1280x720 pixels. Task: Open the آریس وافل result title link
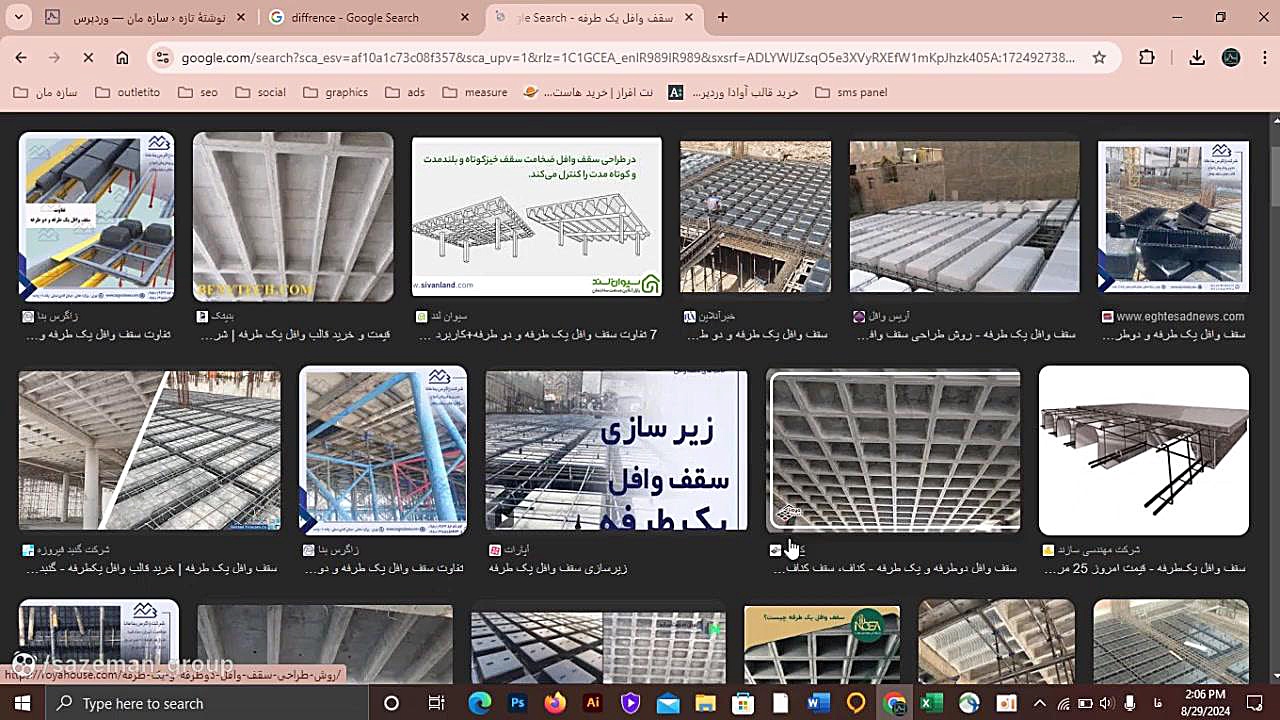tap(966, 335)
